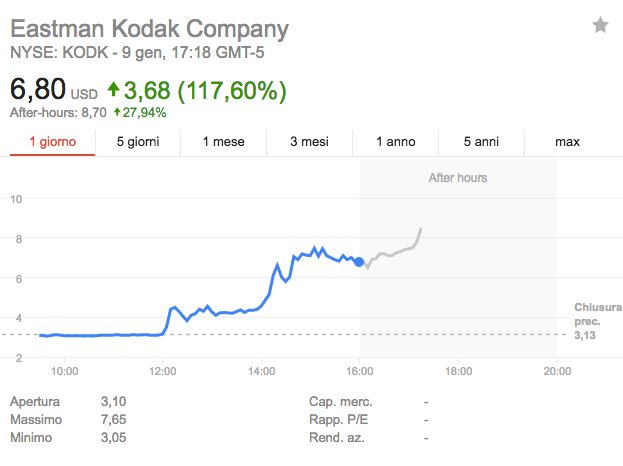
Task: Switch to the 1 anno view
Action: tap(395, 142)
